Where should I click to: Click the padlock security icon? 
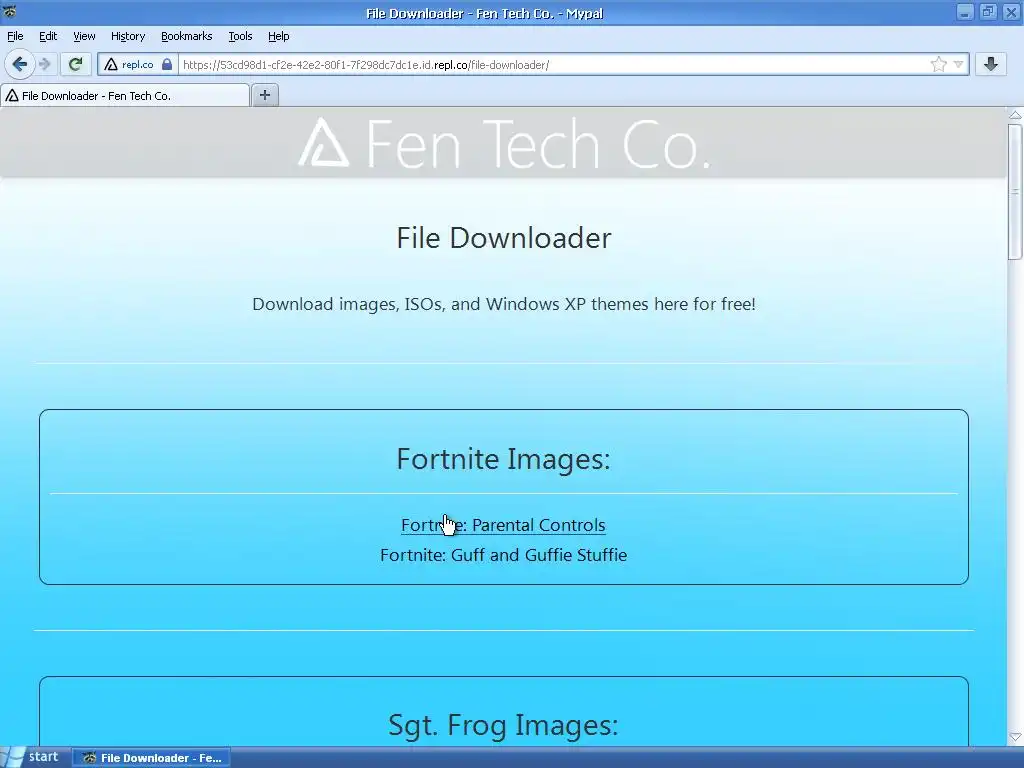[x=167, y=65]
